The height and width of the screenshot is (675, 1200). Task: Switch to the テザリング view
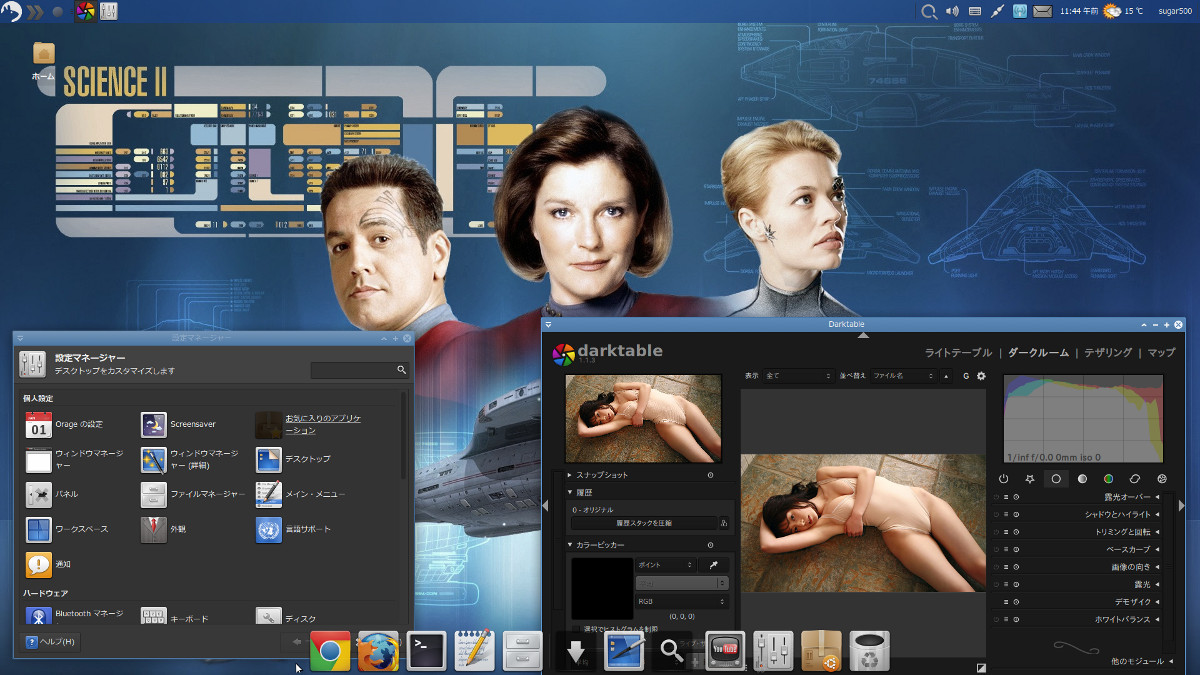(x=1108, y=352)
